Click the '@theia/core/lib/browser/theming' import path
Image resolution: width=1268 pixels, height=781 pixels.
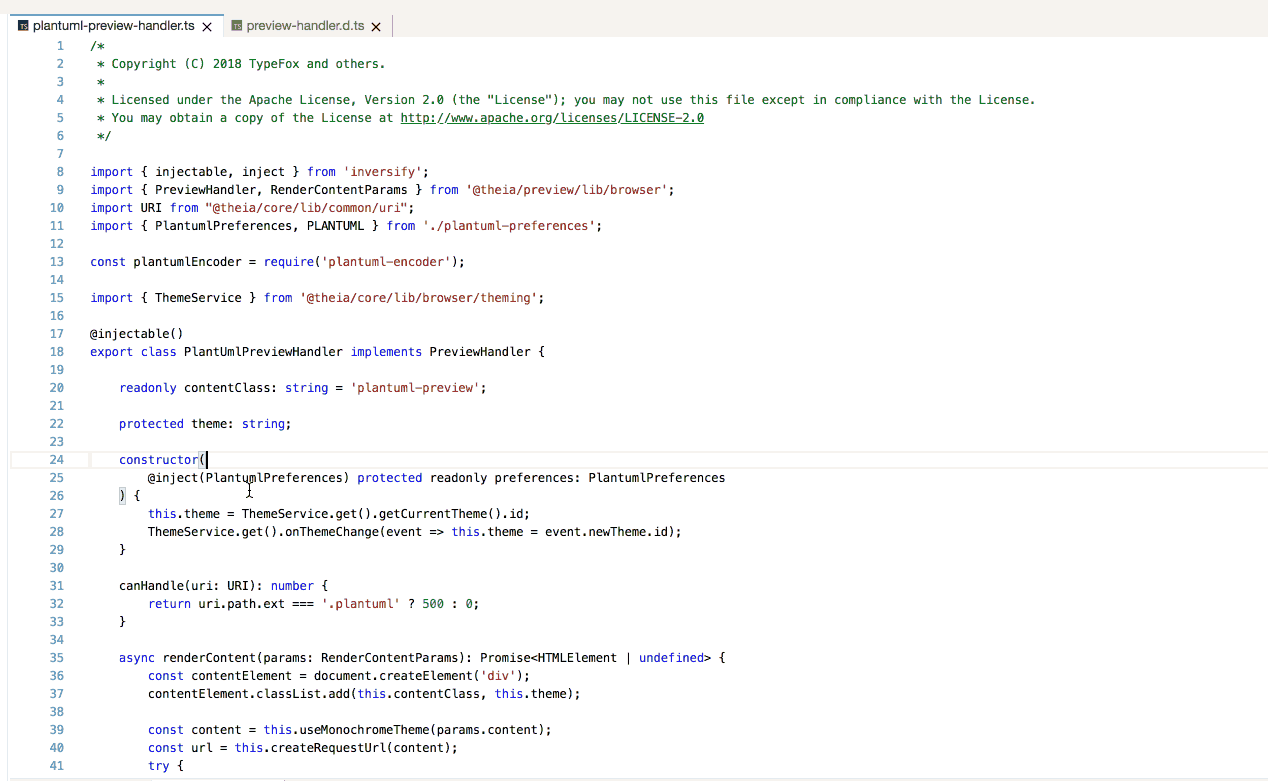(418, 298)
